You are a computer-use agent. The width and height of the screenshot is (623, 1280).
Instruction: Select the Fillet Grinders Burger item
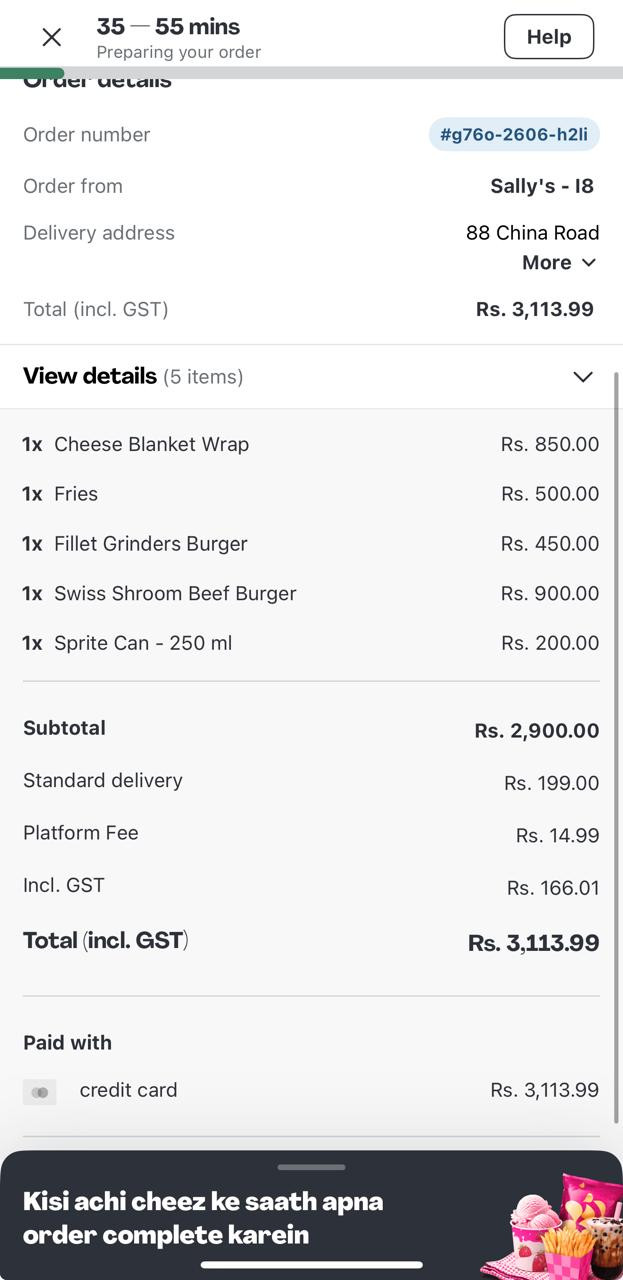tap(150, 544)
